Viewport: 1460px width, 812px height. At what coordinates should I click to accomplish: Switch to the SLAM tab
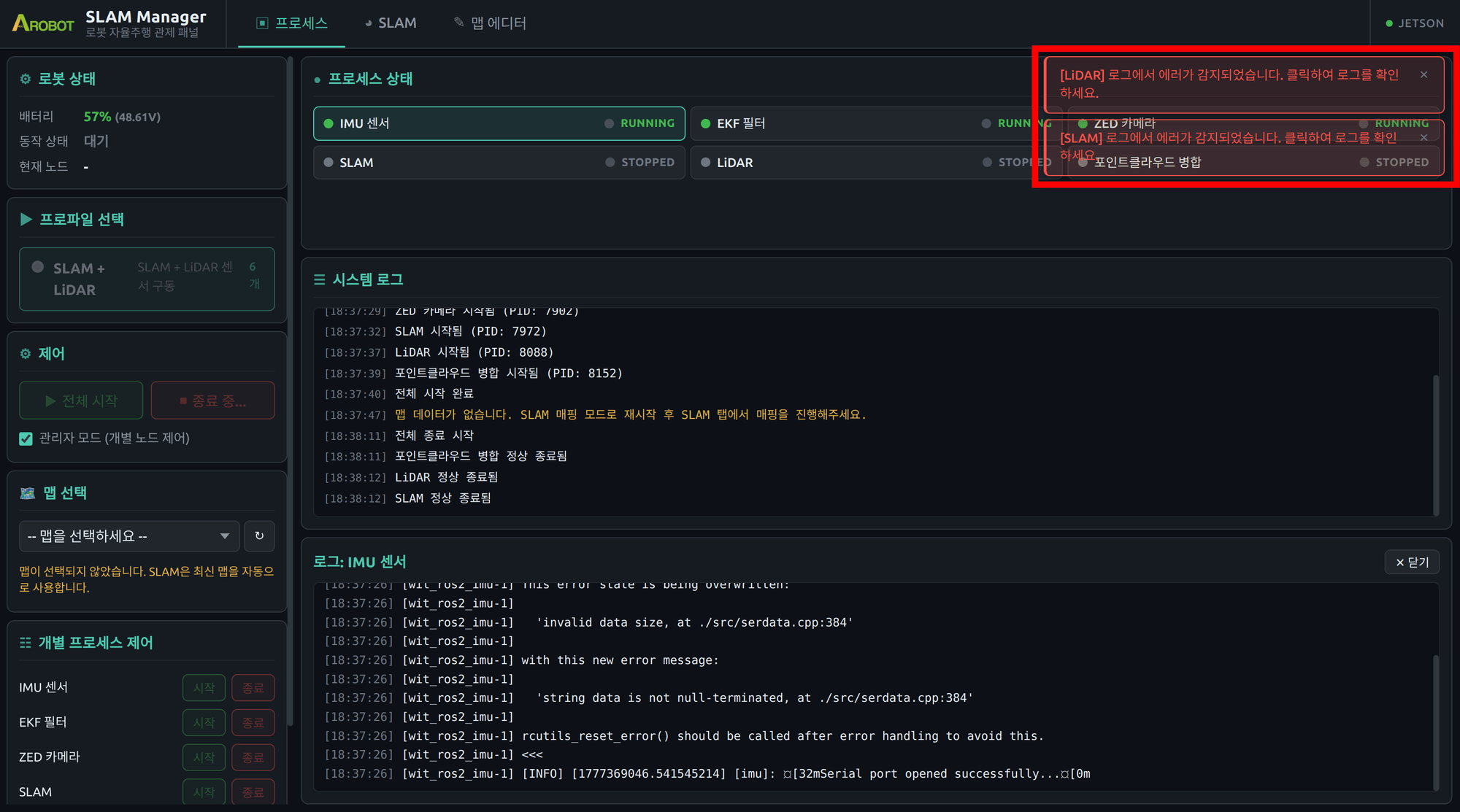(x=391, y=23)
